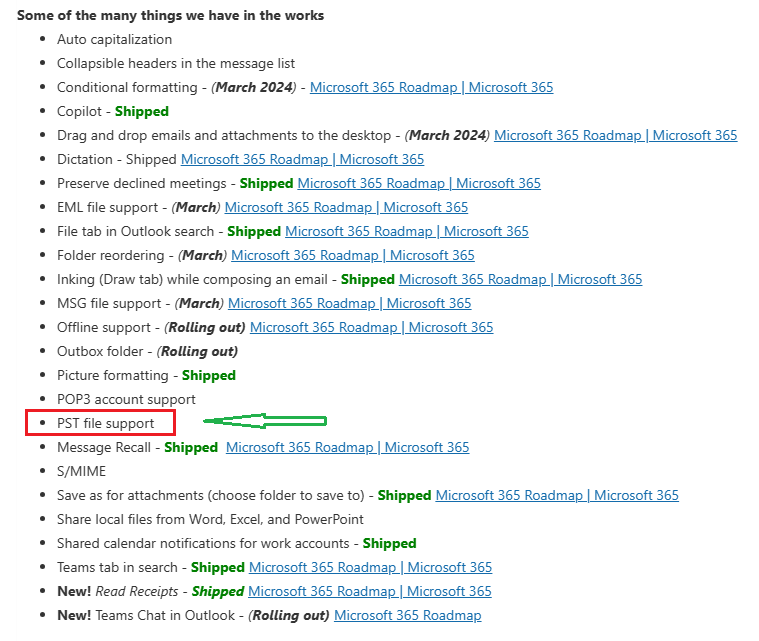Click 'Share local files from Word, Excel, and PowerPoint'
The image size is (759, 641).
pos(210,519)
